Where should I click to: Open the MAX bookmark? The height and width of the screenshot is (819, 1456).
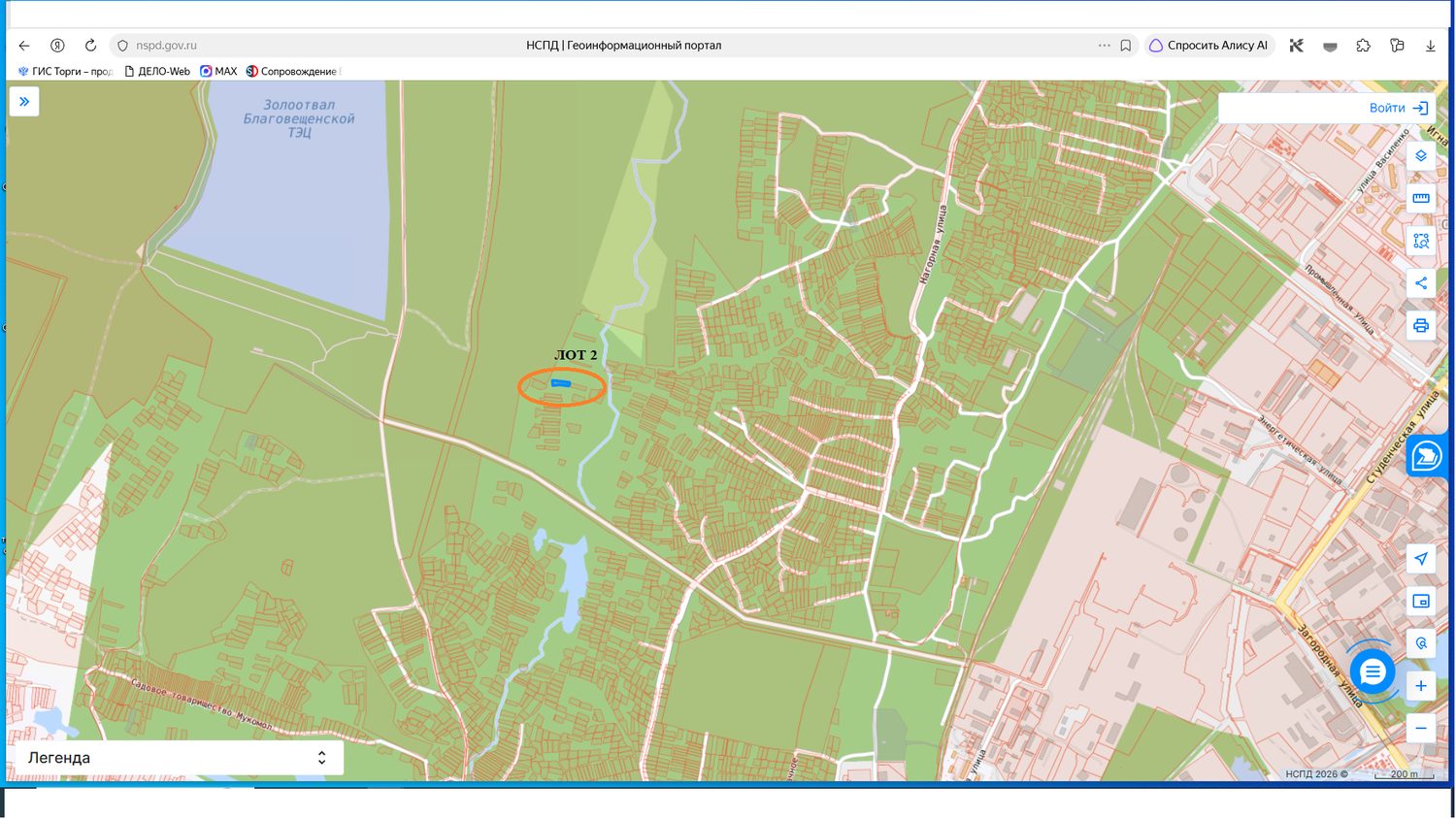tap(218, 71)
